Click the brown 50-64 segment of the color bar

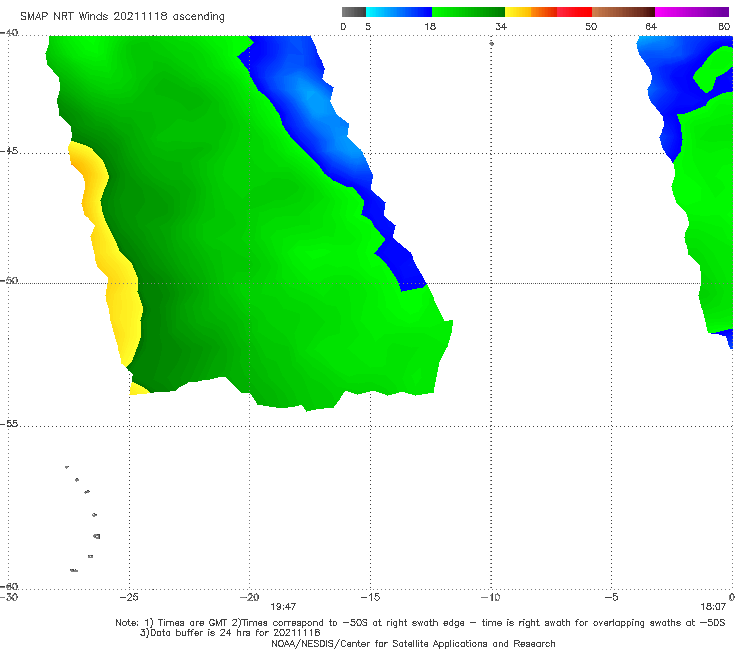(623, 12)
